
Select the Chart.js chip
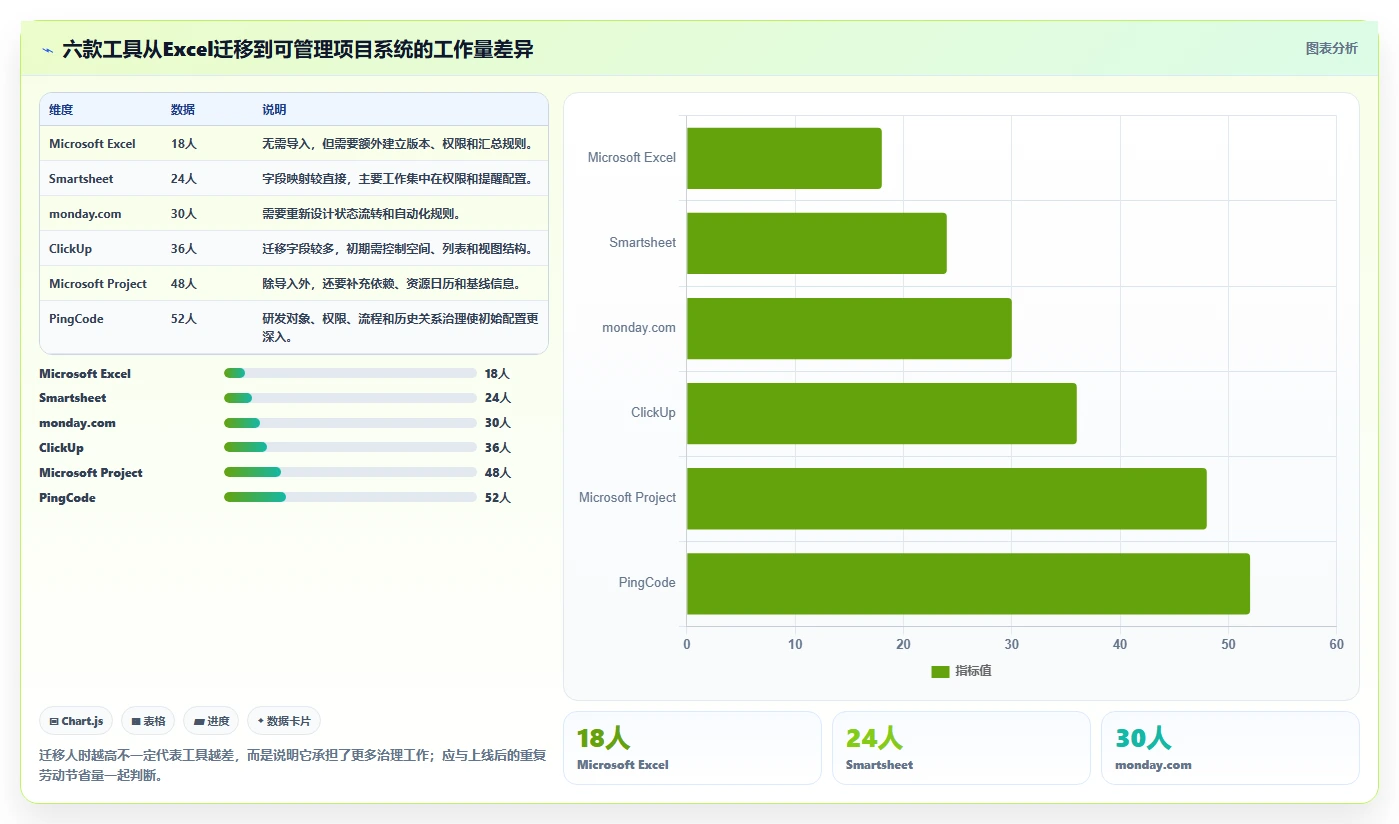(76, 721)
